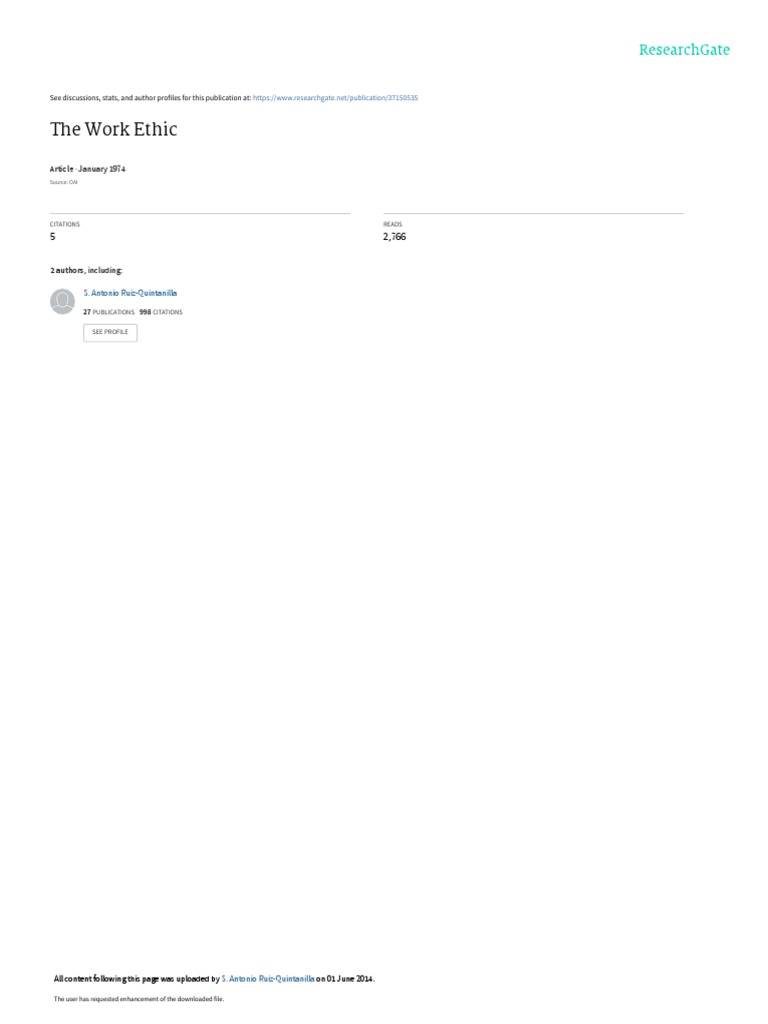The width and height of the screenshot is (768, 1024).
Task: Select the title 'The Work Ethic'
Action: pyautogui.click(x=114, y=129)
